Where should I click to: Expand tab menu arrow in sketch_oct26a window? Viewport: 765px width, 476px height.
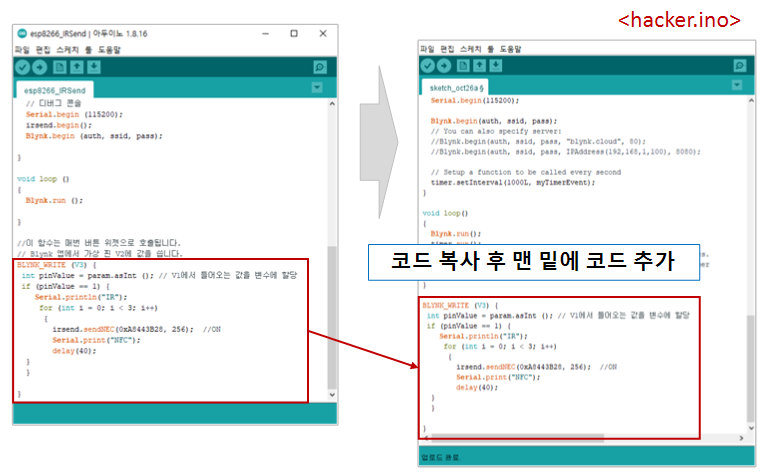[737, 85]
